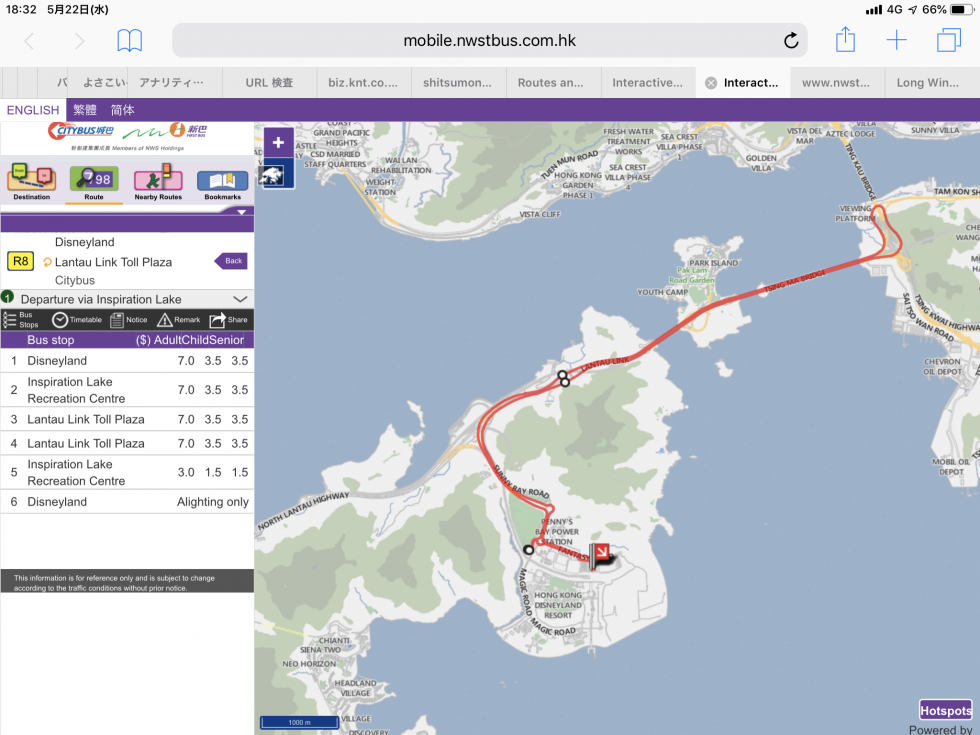Go forward with Safari forward arrow

tap(79, 41)
